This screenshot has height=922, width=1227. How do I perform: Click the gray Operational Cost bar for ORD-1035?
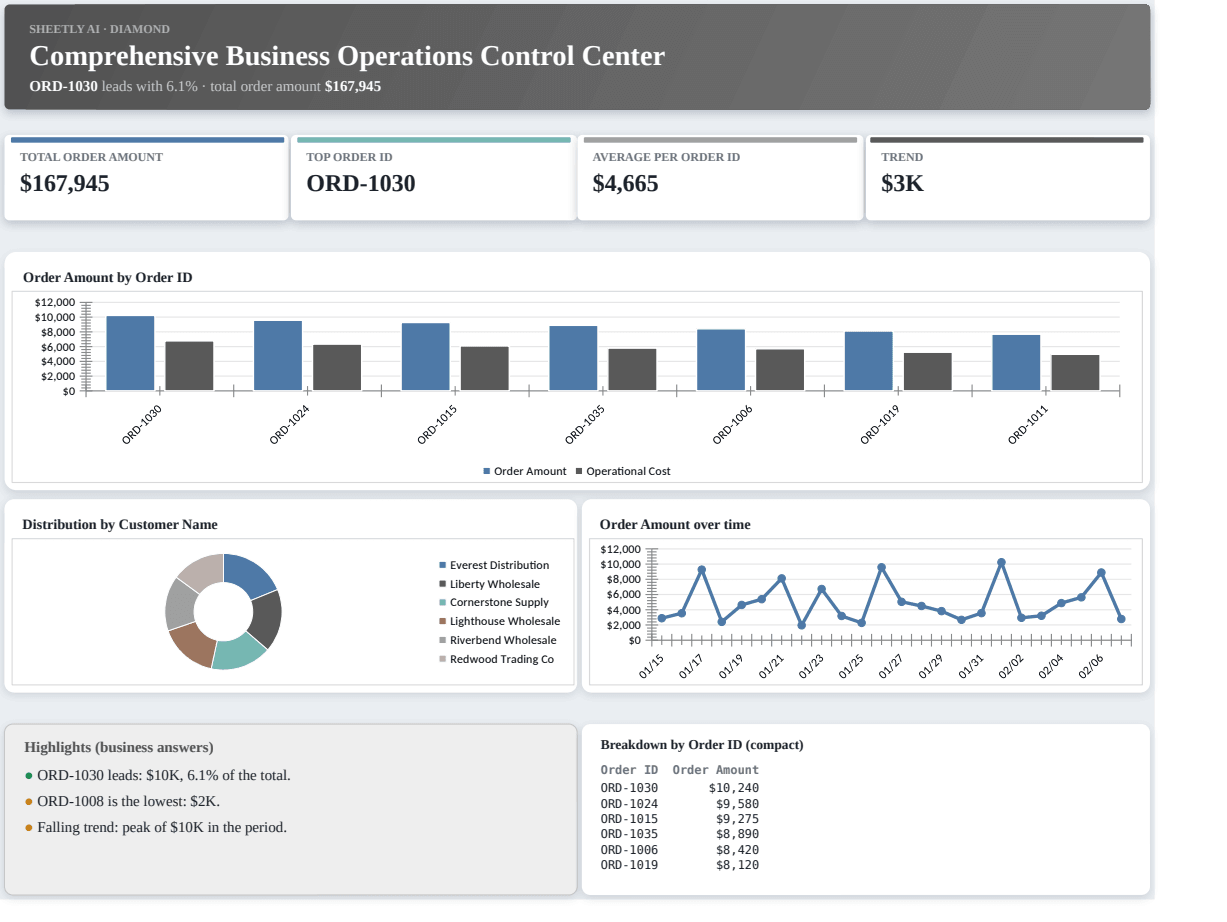632,369
